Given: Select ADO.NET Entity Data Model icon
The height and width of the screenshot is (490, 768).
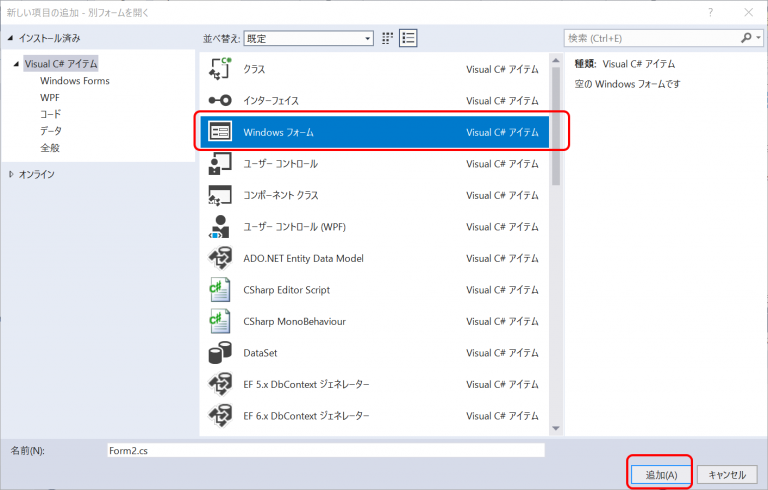Looking at the screenshot, I should pyautogui.click(x=220, y=258).
